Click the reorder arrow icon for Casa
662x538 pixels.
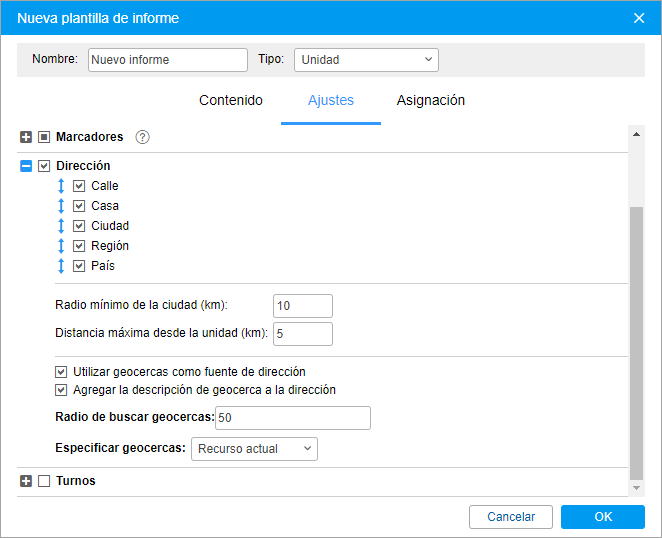pyautogui.click(x=61, y=206)
